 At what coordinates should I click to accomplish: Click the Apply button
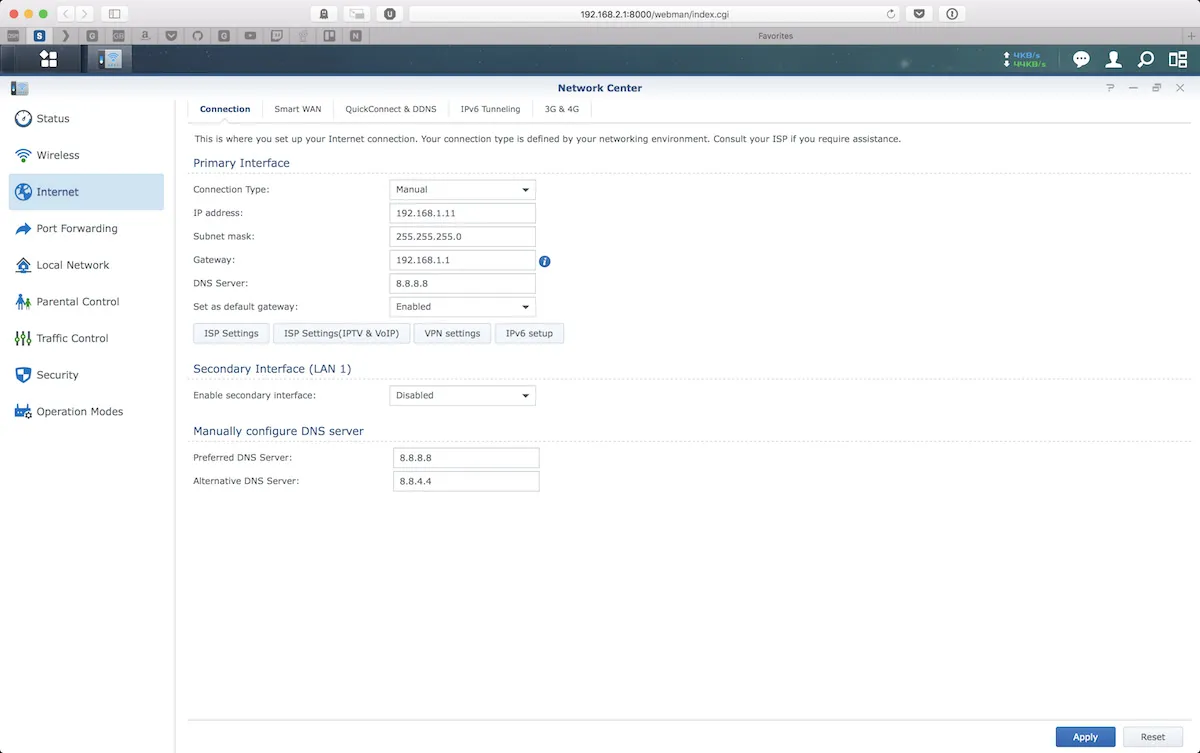1085,737
